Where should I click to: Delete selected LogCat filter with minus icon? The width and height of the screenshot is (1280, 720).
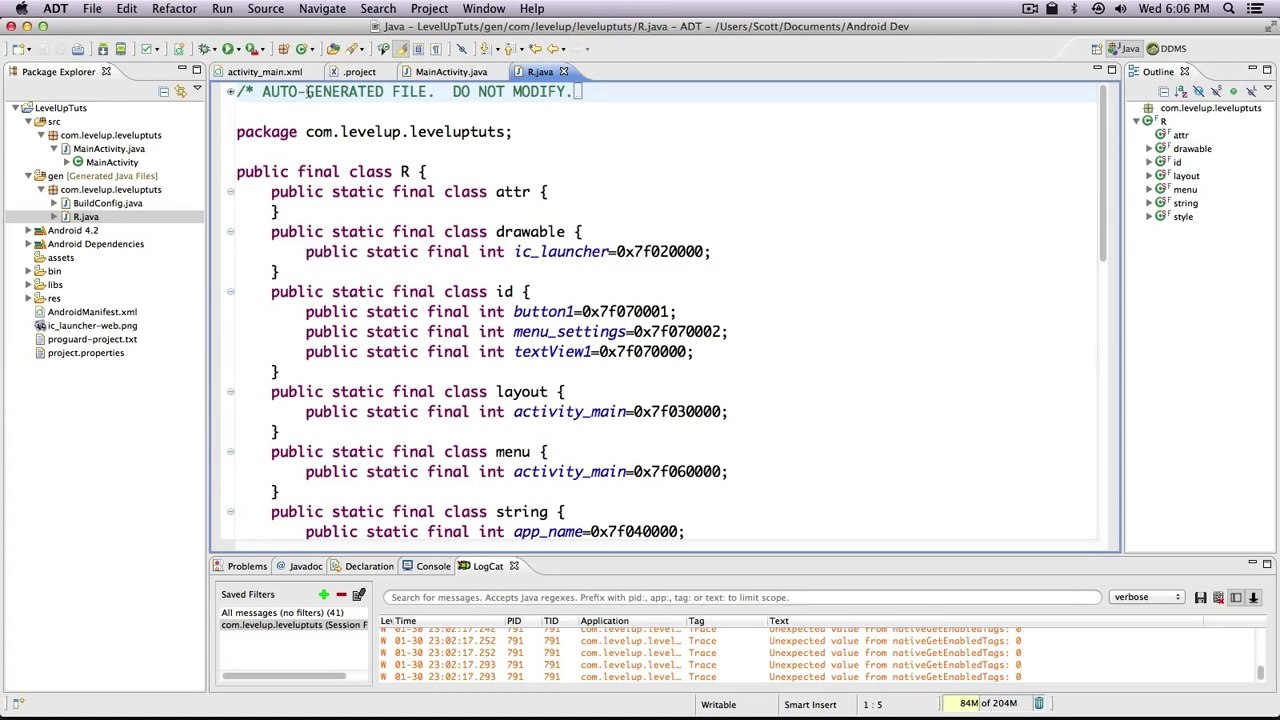coord(341,595)
